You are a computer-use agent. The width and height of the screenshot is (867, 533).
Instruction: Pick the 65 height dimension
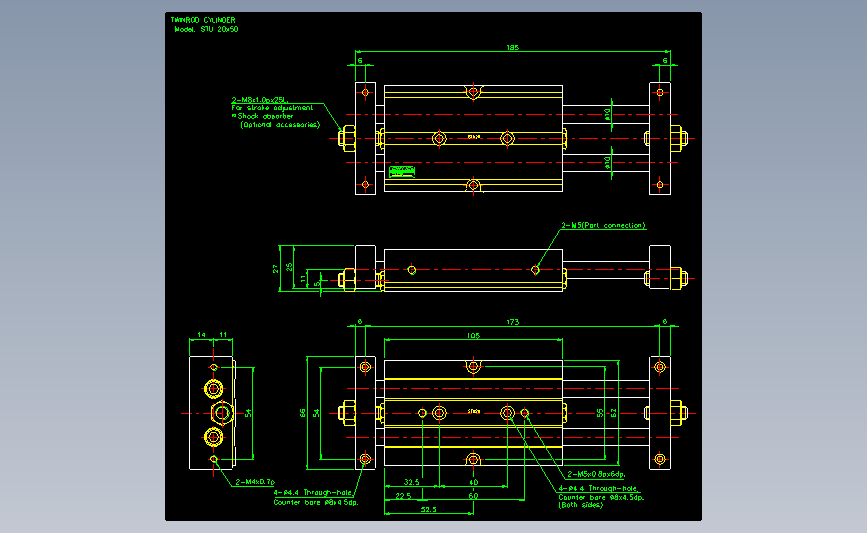coord(303,413)
